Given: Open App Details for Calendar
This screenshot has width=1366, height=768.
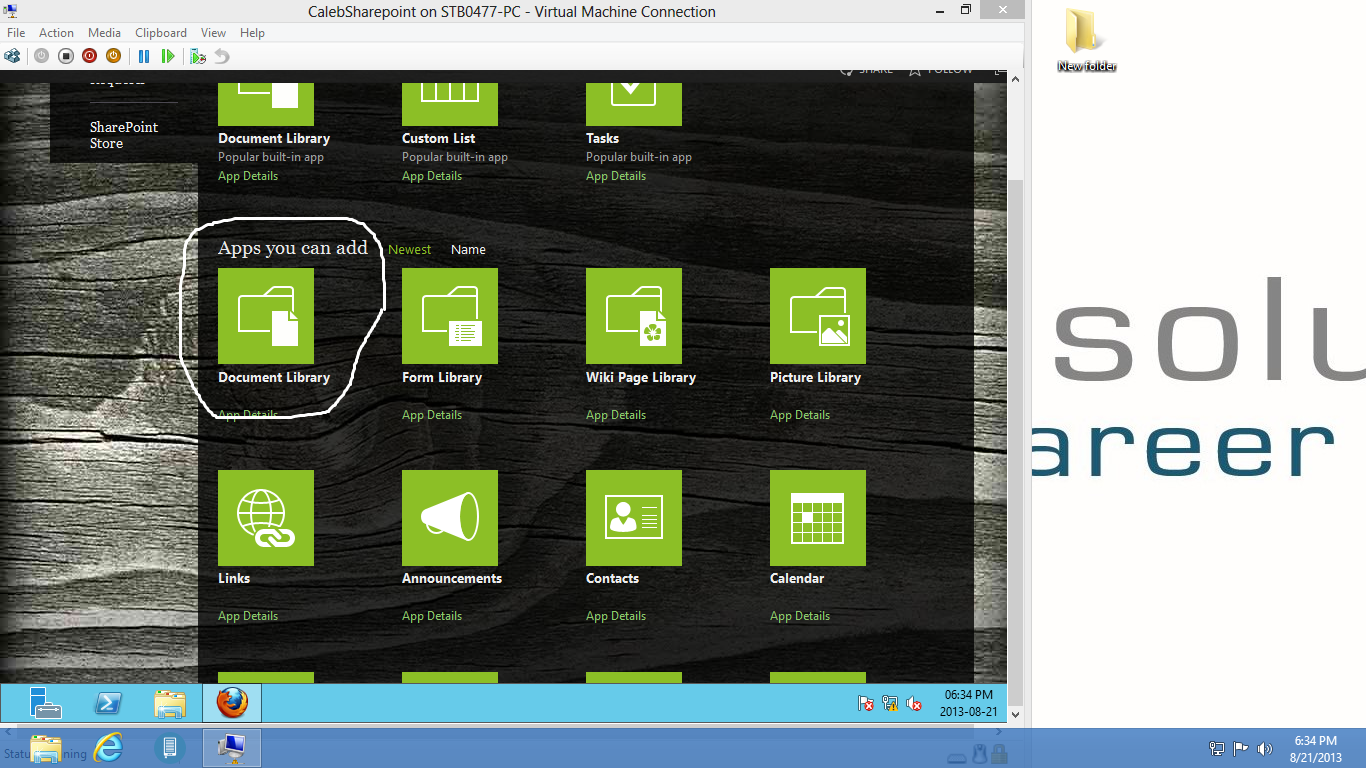Looking at the screenshot, I should point(800,616).
